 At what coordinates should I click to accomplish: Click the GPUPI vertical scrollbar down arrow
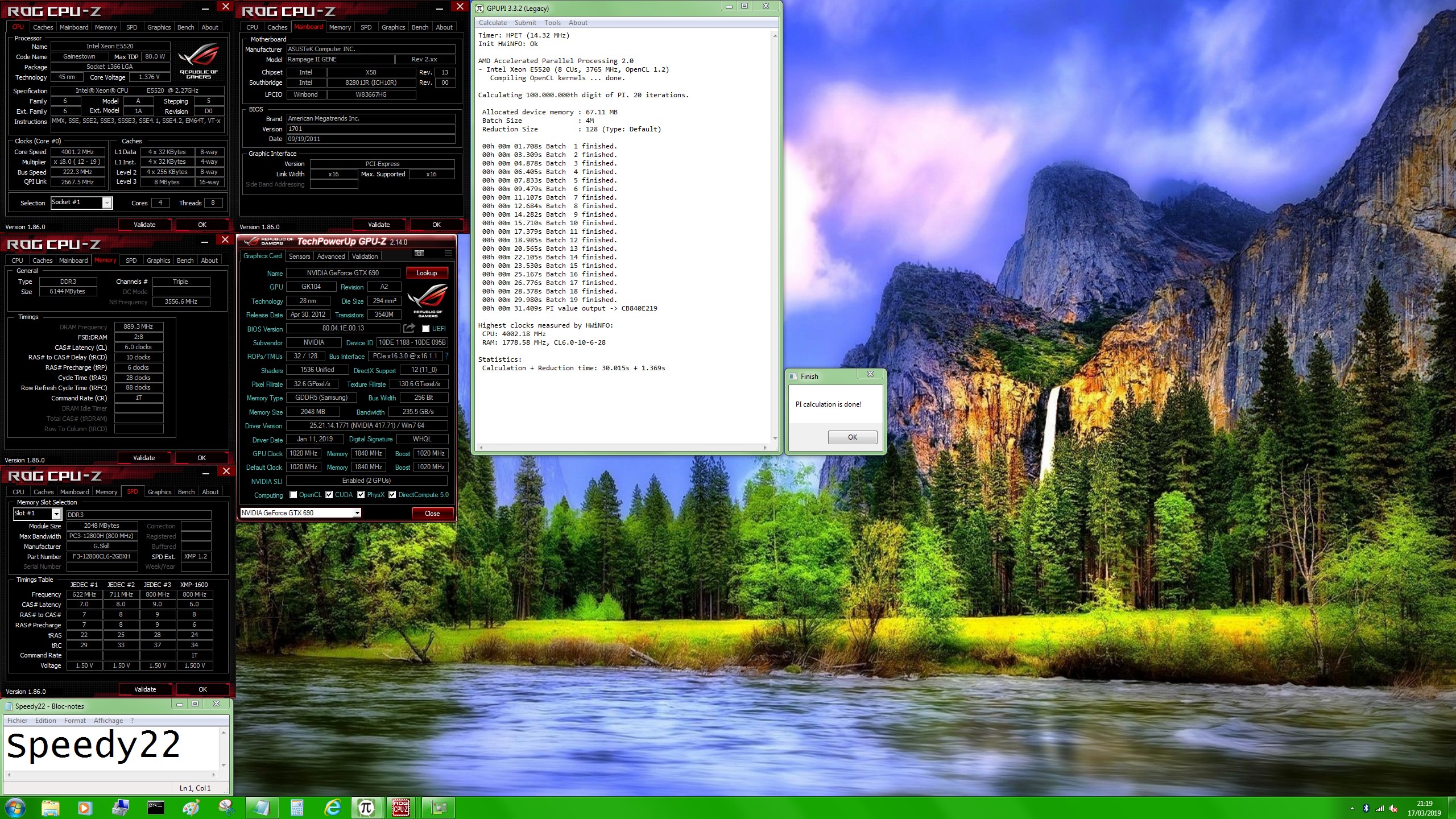click(x=775, y=438)
